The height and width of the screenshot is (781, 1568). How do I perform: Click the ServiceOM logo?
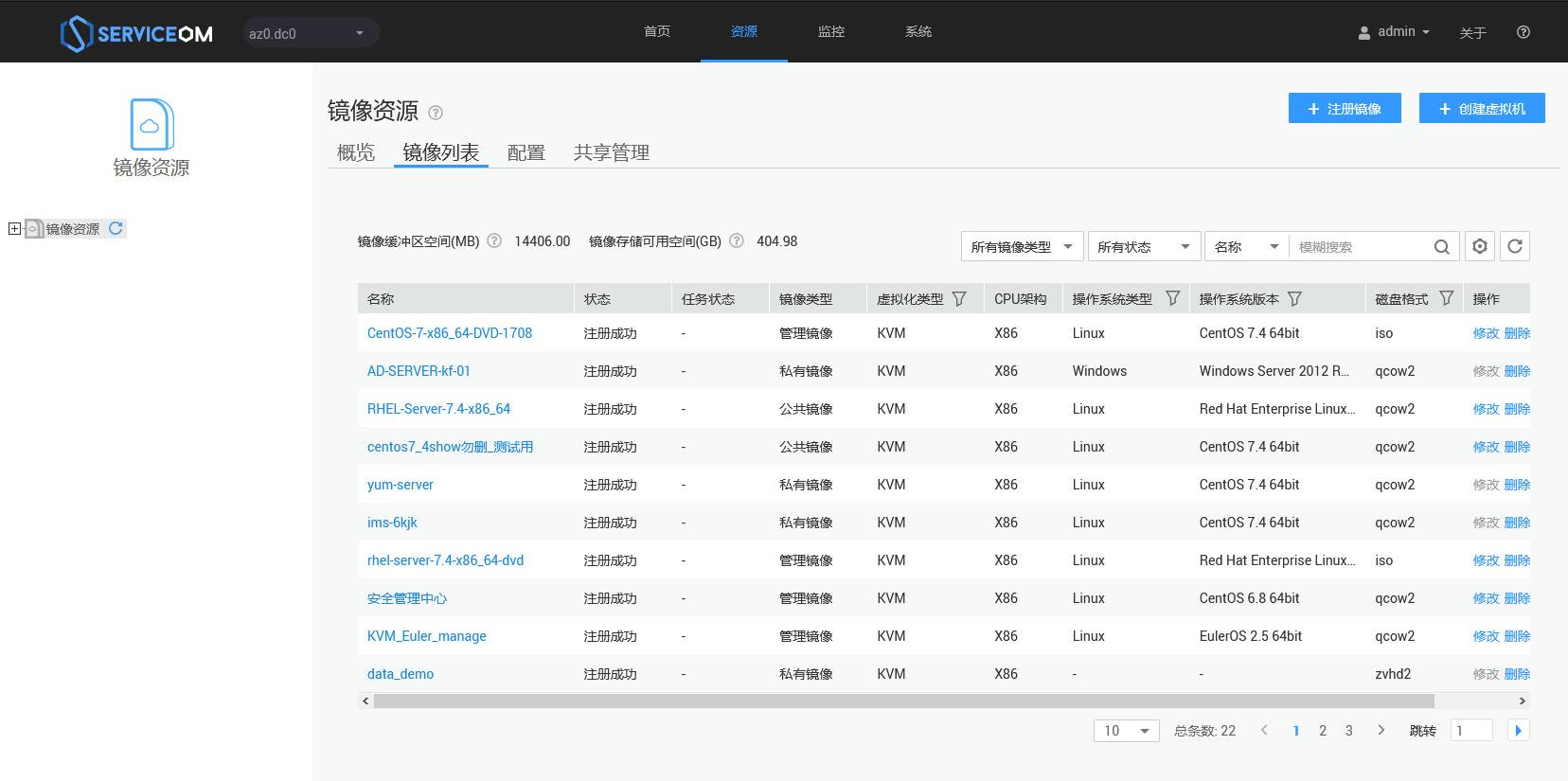[136, 33]
